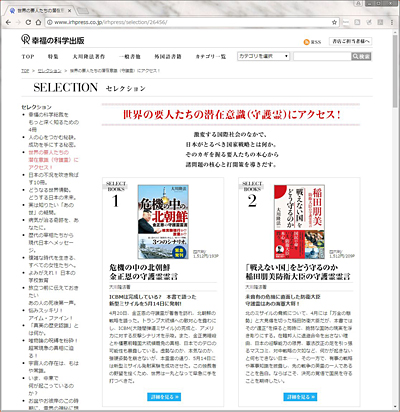
Task: Click the 幸福の科学出版 site logo
Action: coord(53,40)
